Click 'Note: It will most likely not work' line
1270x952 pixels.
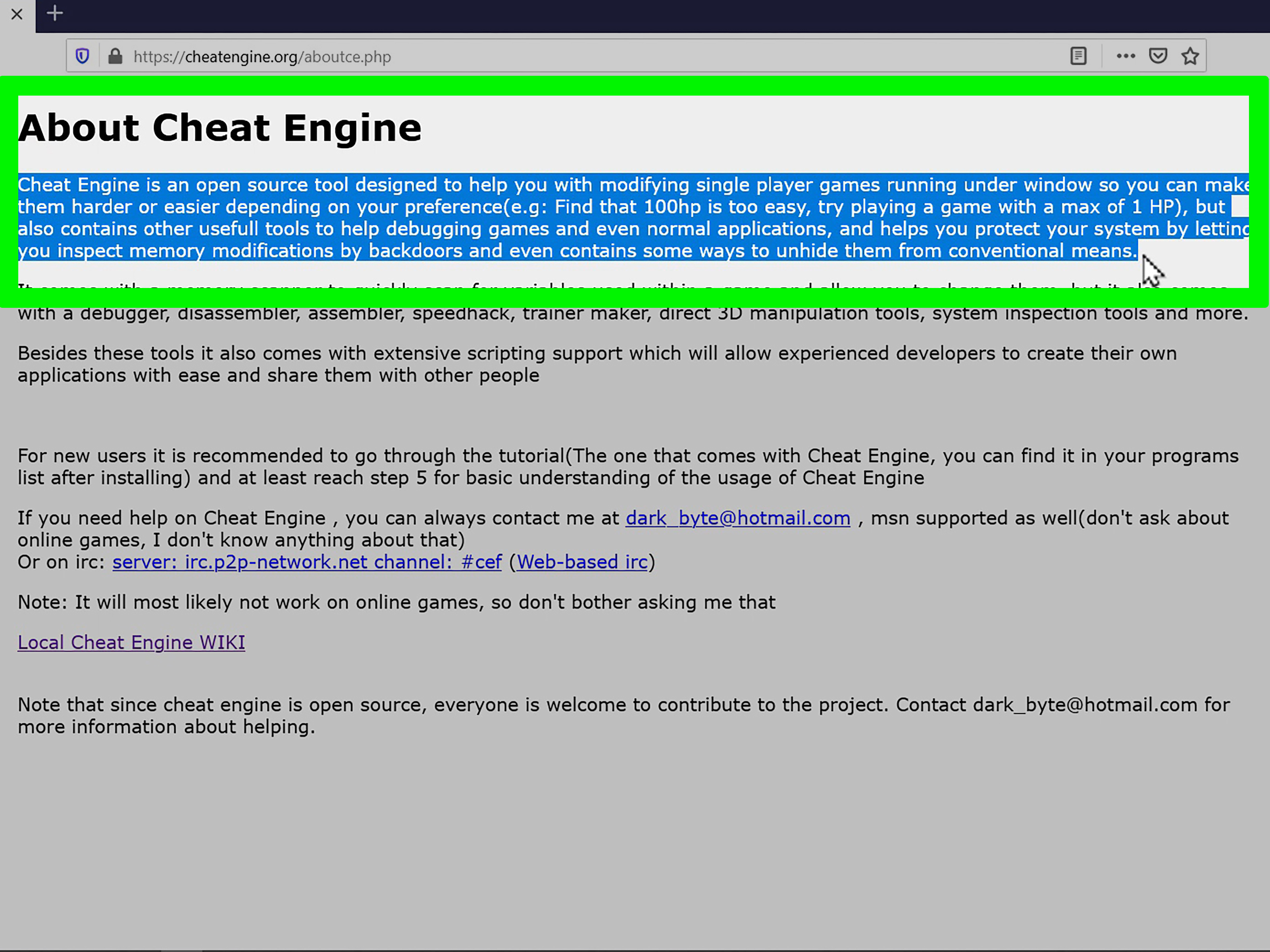tap(397, 603)
